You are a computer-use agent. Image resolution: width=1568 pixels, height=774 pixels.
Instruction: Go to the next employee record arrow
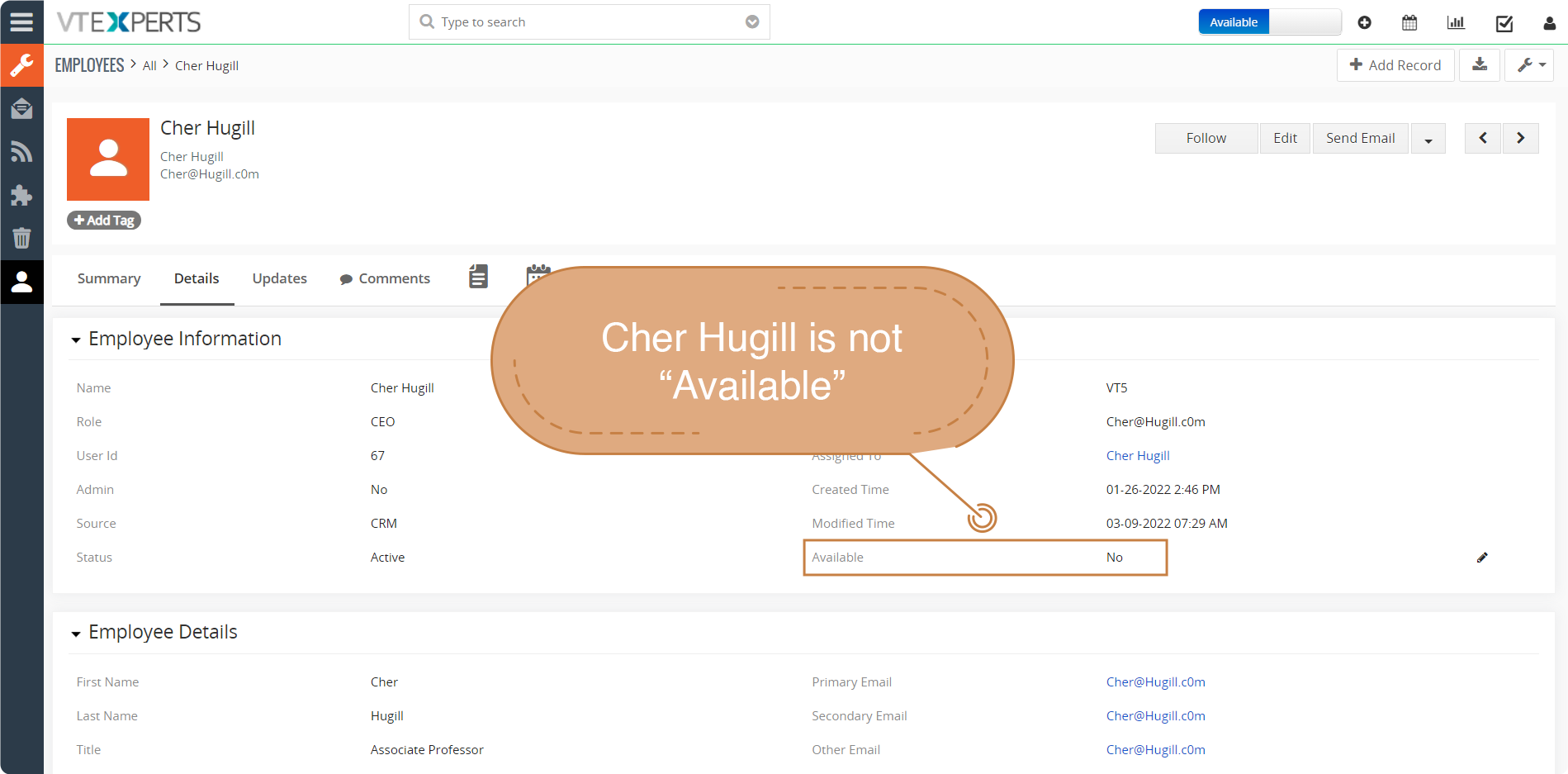click(1520, 138)
